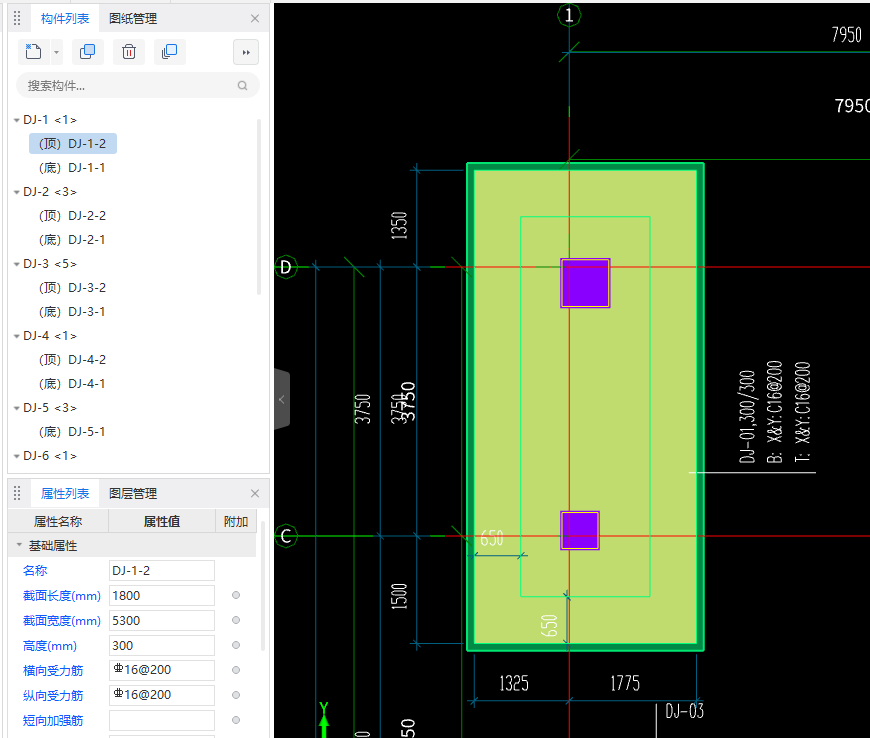Click the axis 1 grid bubble
The height and width of the screenshot is (738, 870).
[x=569, y=16]
